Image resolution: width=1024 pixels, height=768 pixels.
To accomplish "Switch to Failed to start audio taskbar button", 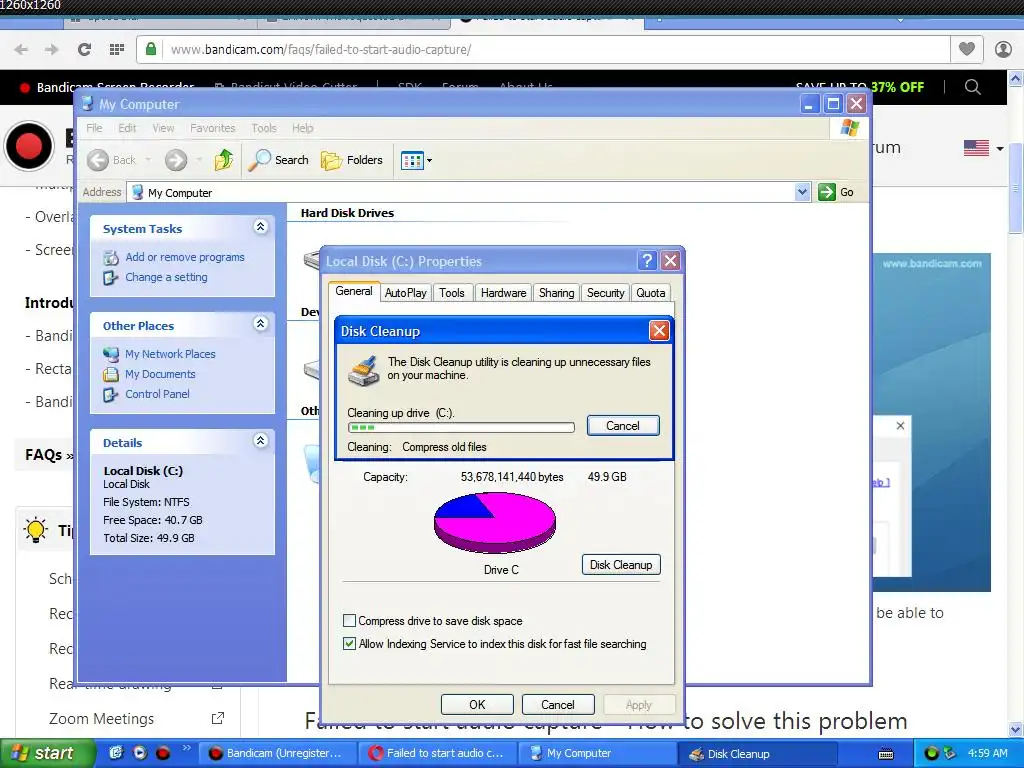I will (438, 754).
